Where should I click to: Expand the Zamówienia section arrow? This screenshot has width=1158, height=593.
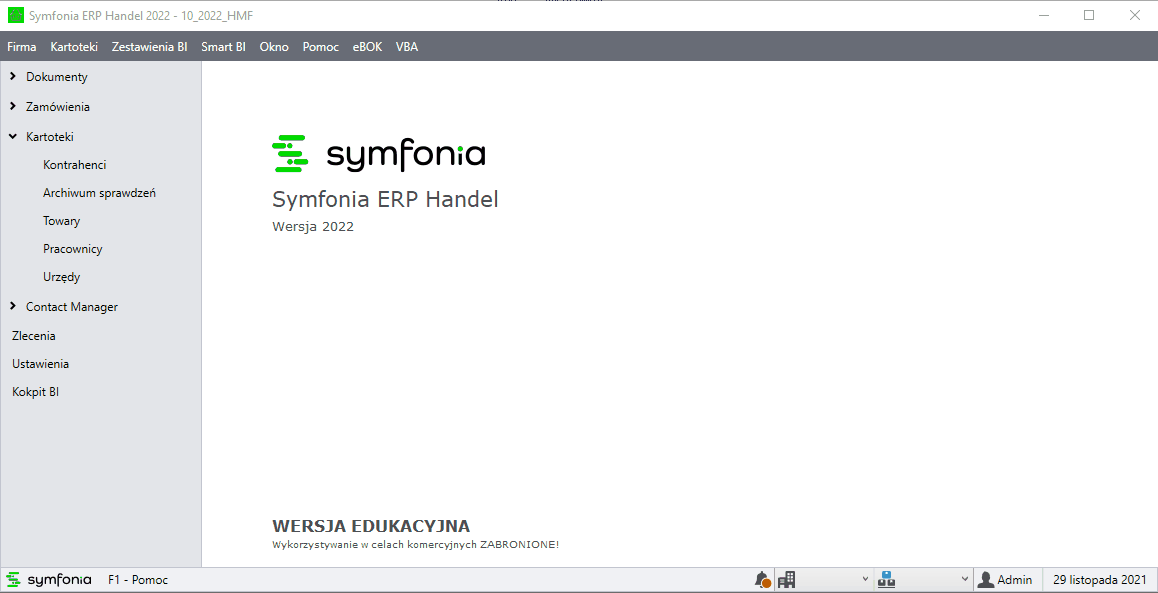13,106
